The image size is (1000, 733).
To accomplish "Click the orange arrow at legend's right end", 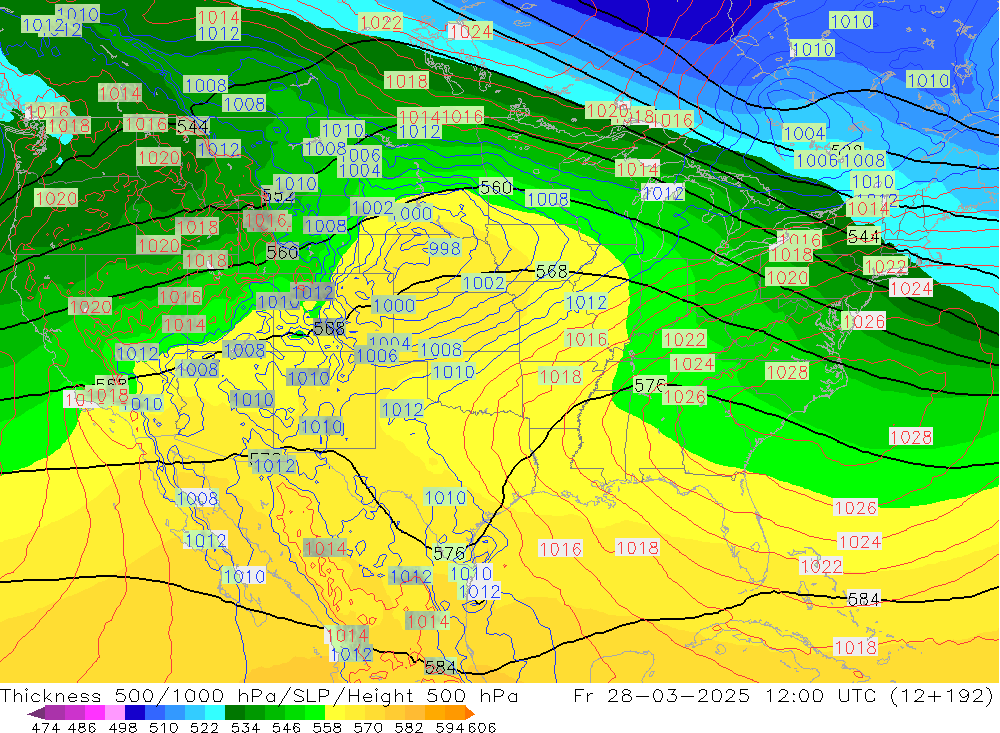I will [x=470, y=713].
